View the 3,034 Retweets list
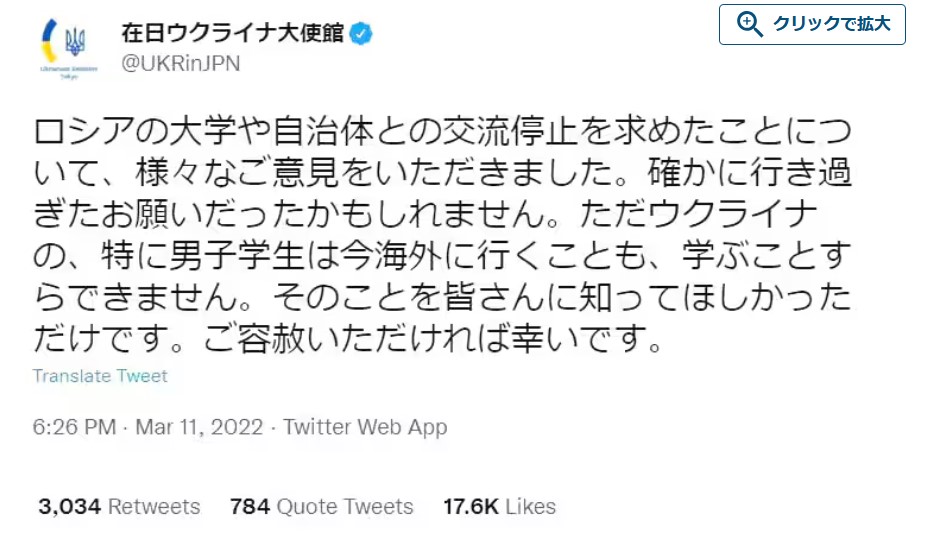This screenshot has width=930, height=556. point(119,506)
